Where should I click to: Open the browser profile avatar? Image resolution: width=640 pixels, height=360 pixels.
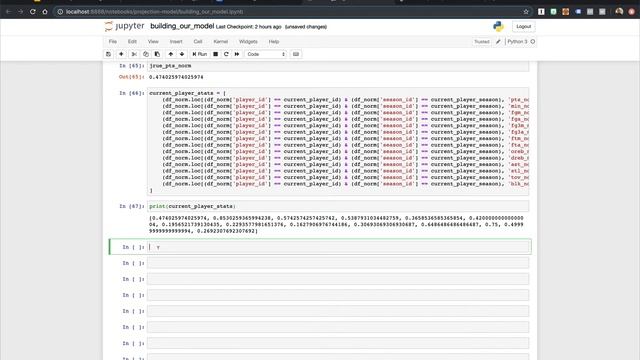pyautogui.click(x=619, y=11)
